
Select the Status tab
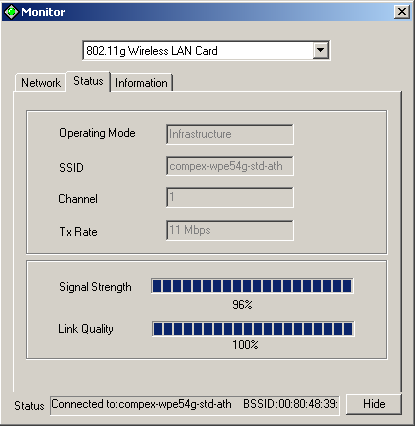pos(88,81)
